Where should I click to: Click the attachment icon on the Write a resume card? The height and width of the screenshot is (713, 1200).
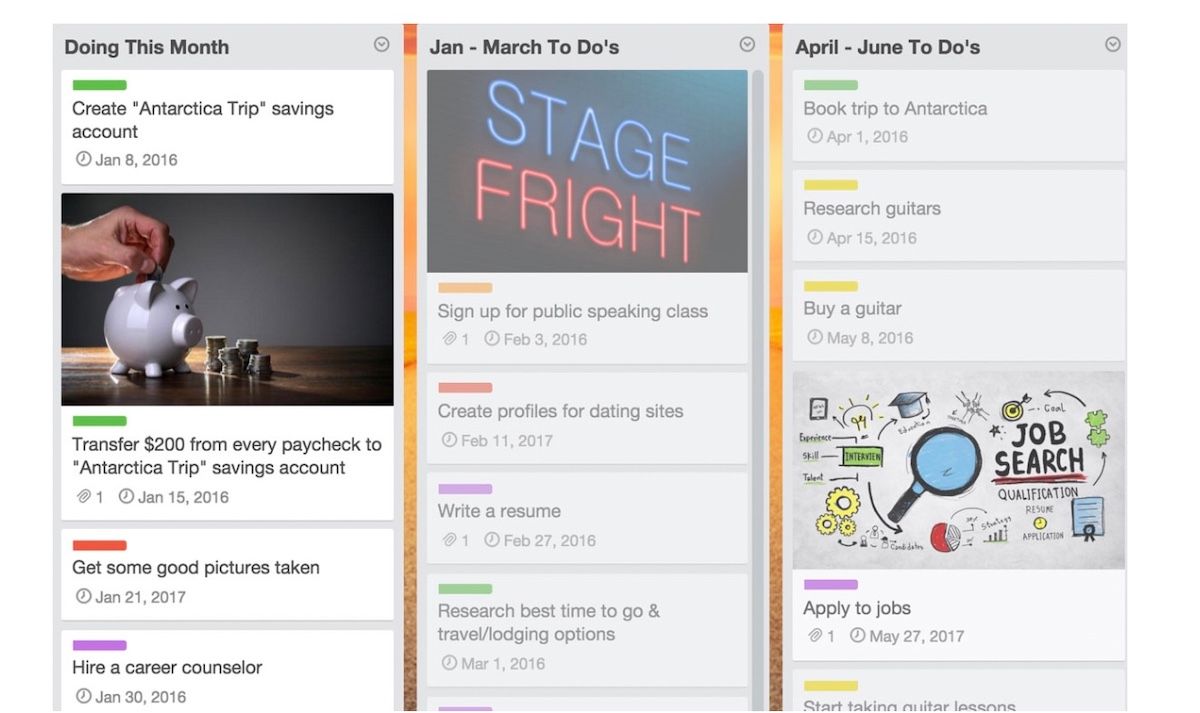(449, 540)
